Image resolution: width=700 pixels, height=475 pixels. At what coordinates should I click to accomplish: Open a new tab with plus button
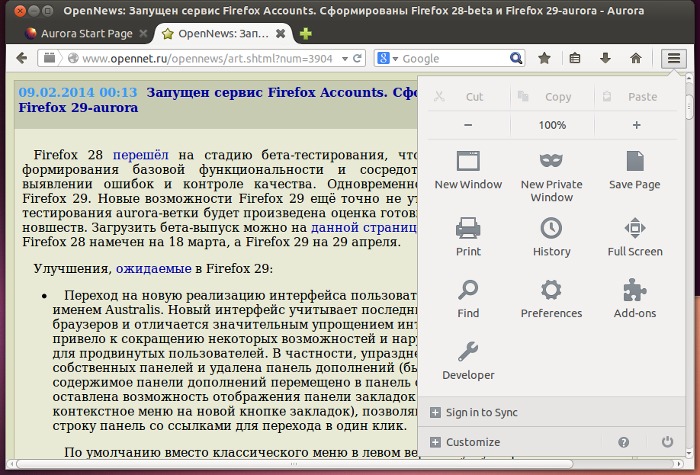pos(305,32)
